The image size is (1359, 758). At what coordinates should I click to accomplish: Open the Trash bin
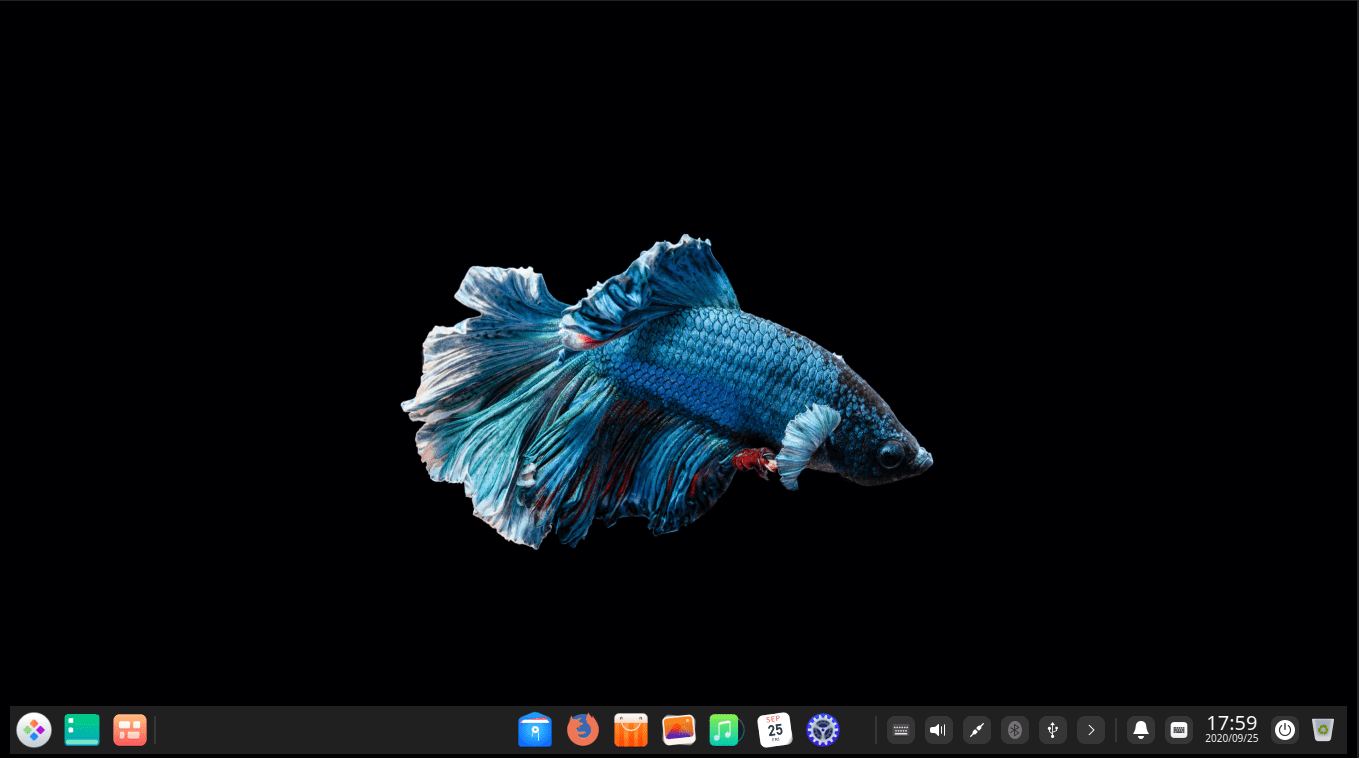(x=1323, y=730)
